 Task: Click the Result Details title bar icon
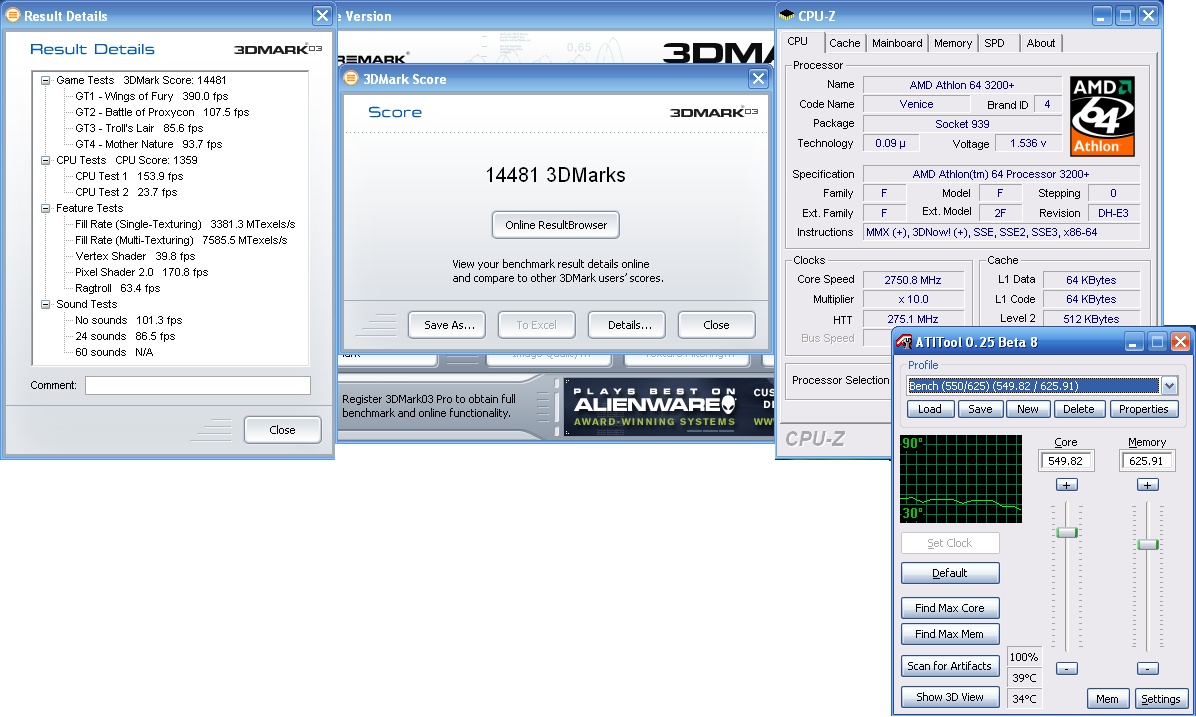[13, 15]
